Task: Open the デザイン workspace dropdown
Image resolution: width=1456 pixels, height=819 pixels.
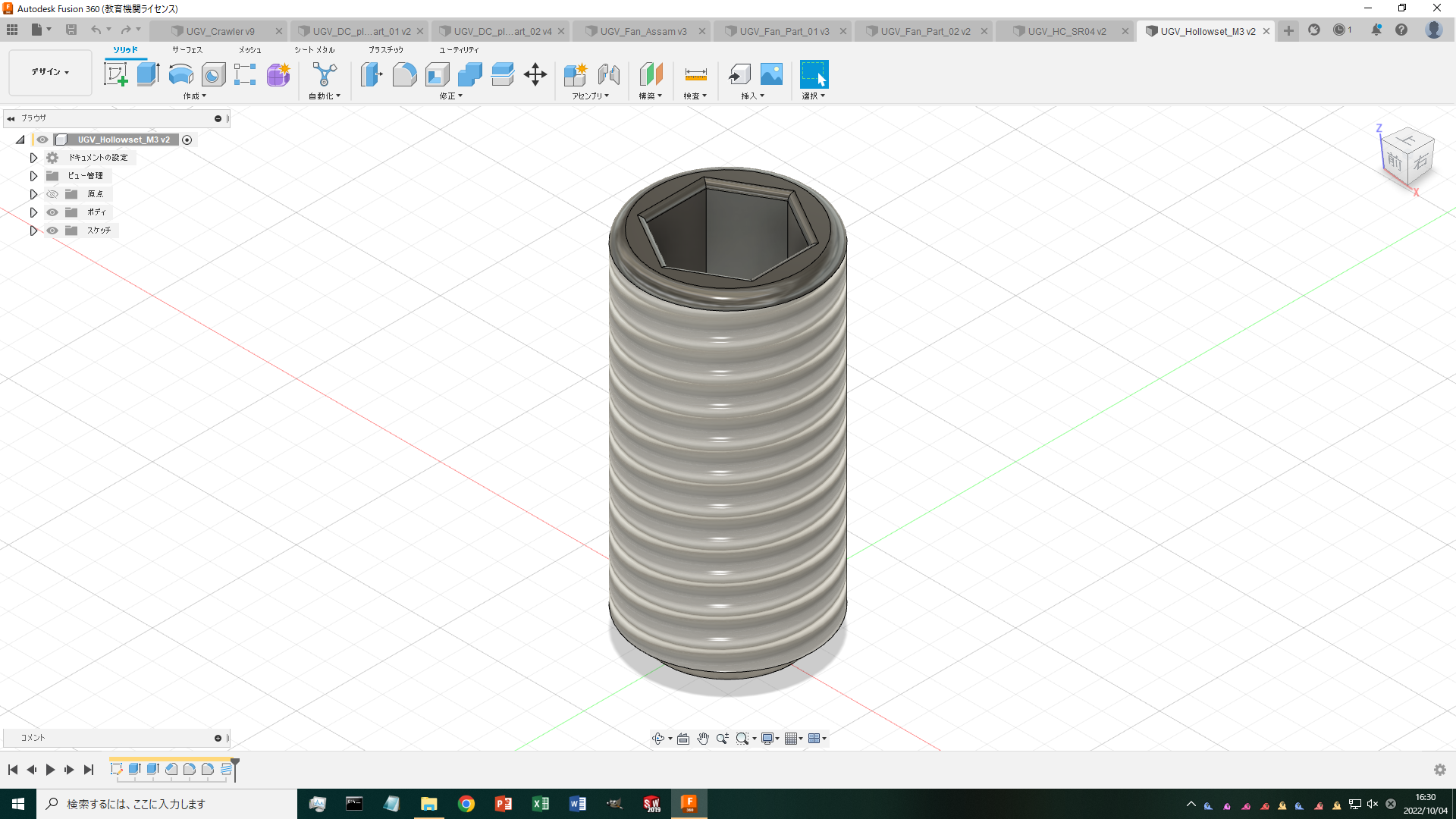Action: click(x=50, y=72)
